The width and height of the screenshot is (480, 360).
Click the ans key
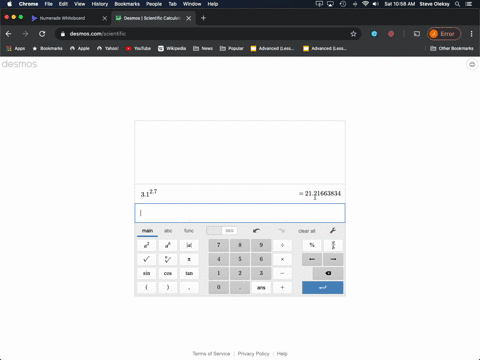click(x=261, y=288)
